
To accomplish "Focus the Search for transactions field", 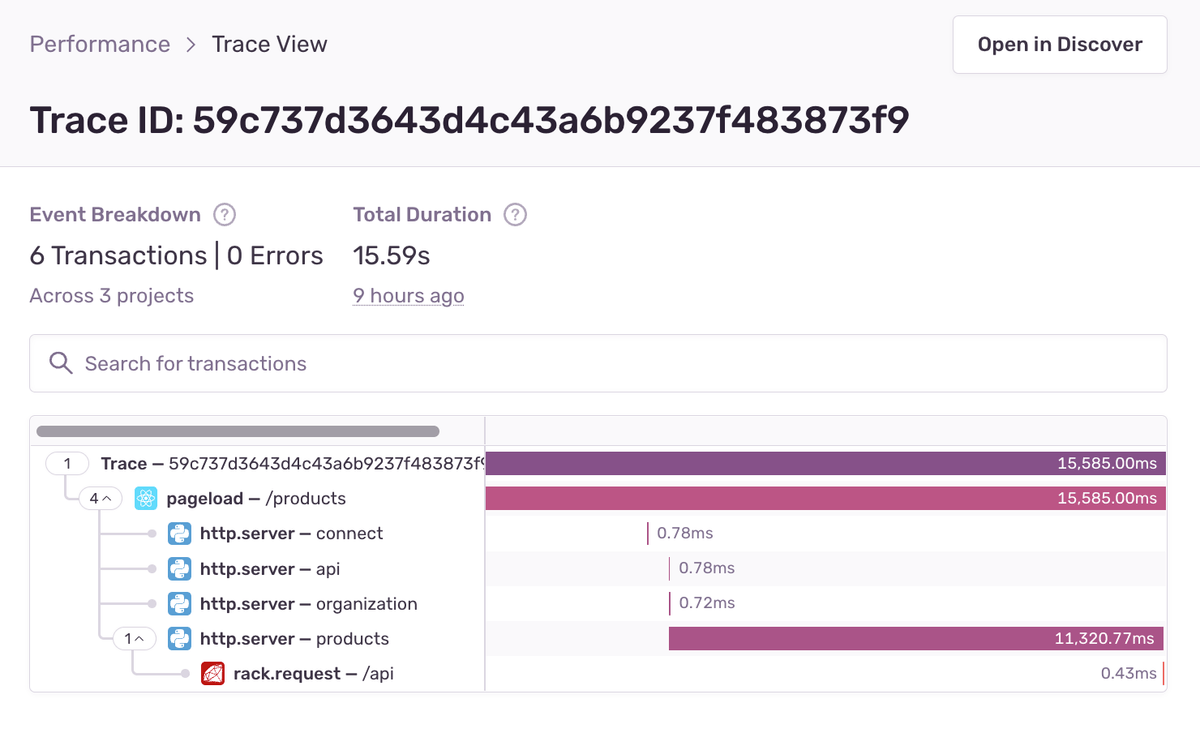I will [x=598, y=363].
